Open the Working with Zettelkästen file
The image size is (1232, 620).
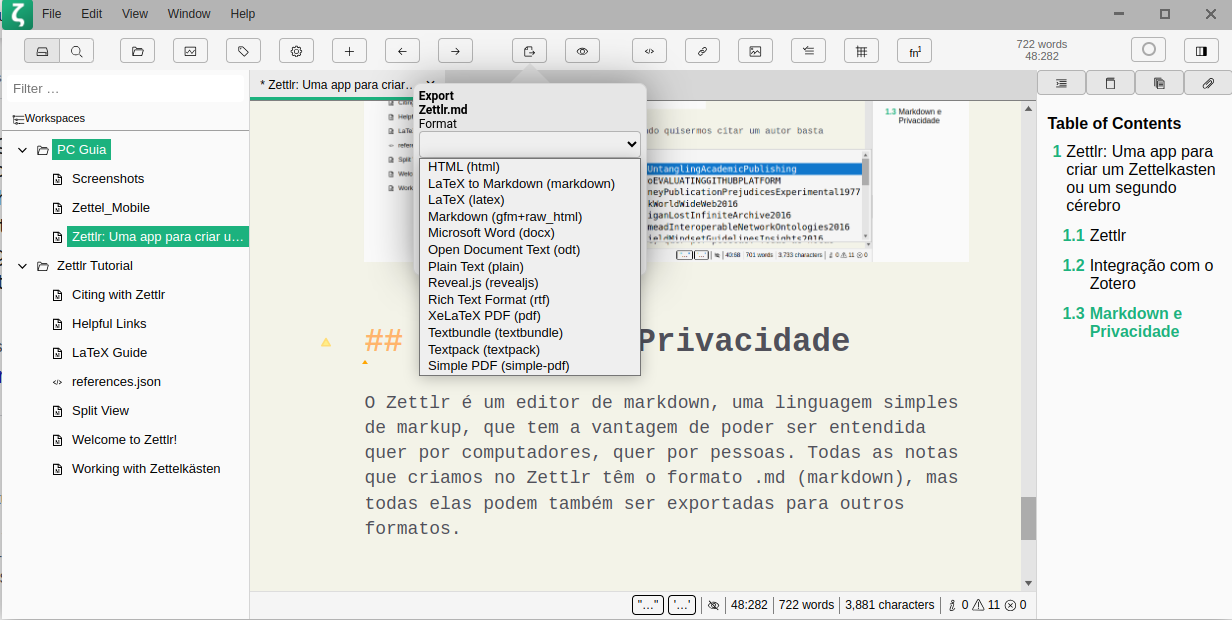(146, 469)
